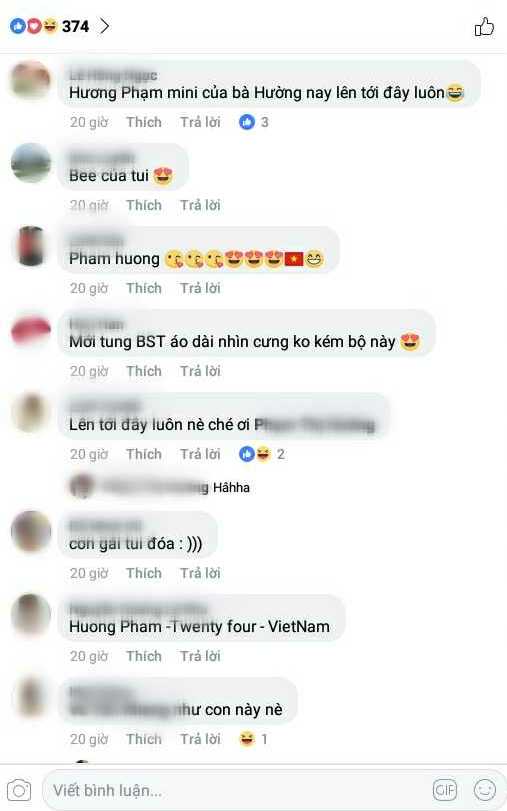The width and height of the screenshot is (507, 811).
Task: Open the like count 3 on first comment
Action: [254, 122]
